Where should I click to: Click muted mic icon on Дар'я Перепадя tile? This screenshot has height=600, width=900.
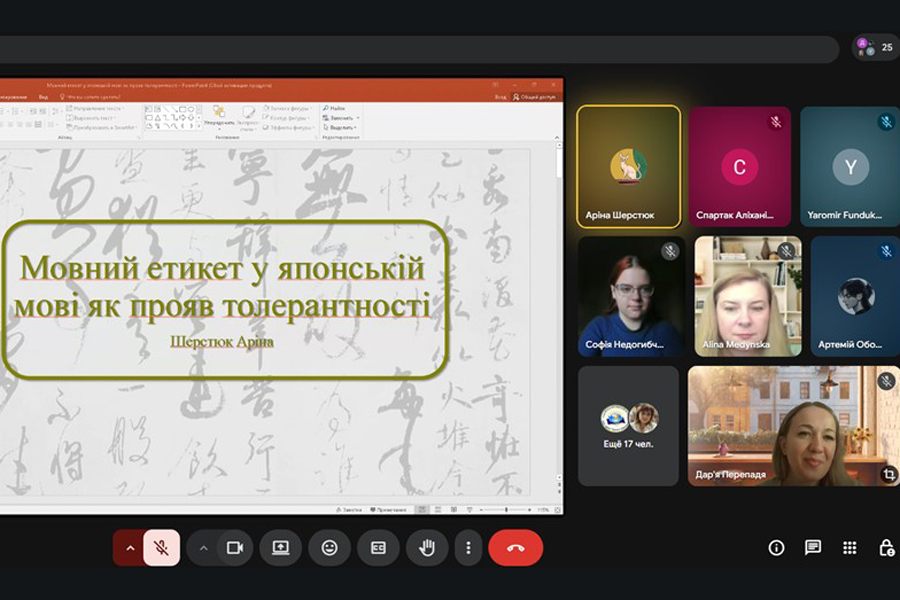pyautogui.click(x=886, y=381)
